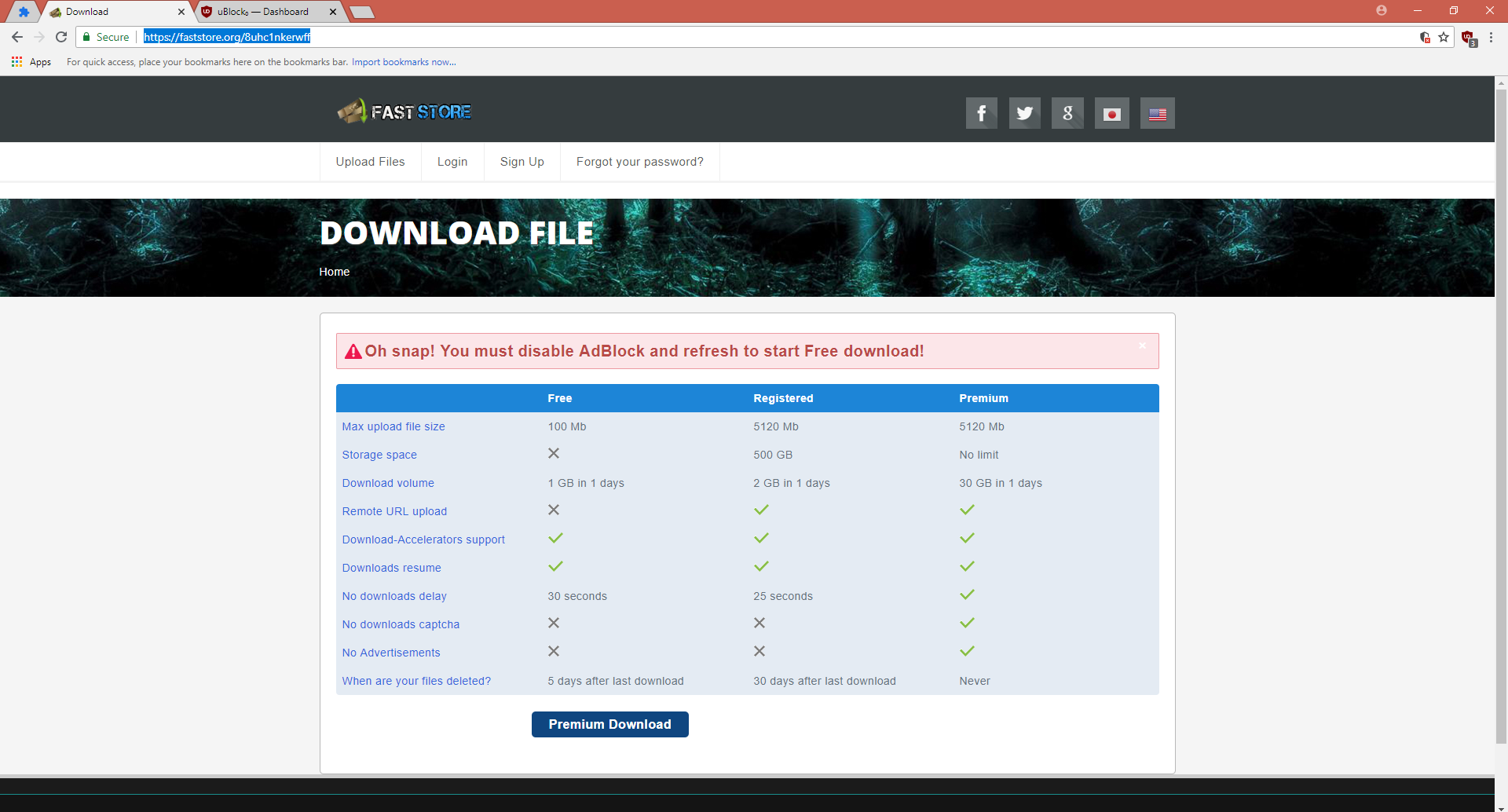Open the Sign Up page
This screenshot has width=1508, height=812.
[522, 162]
